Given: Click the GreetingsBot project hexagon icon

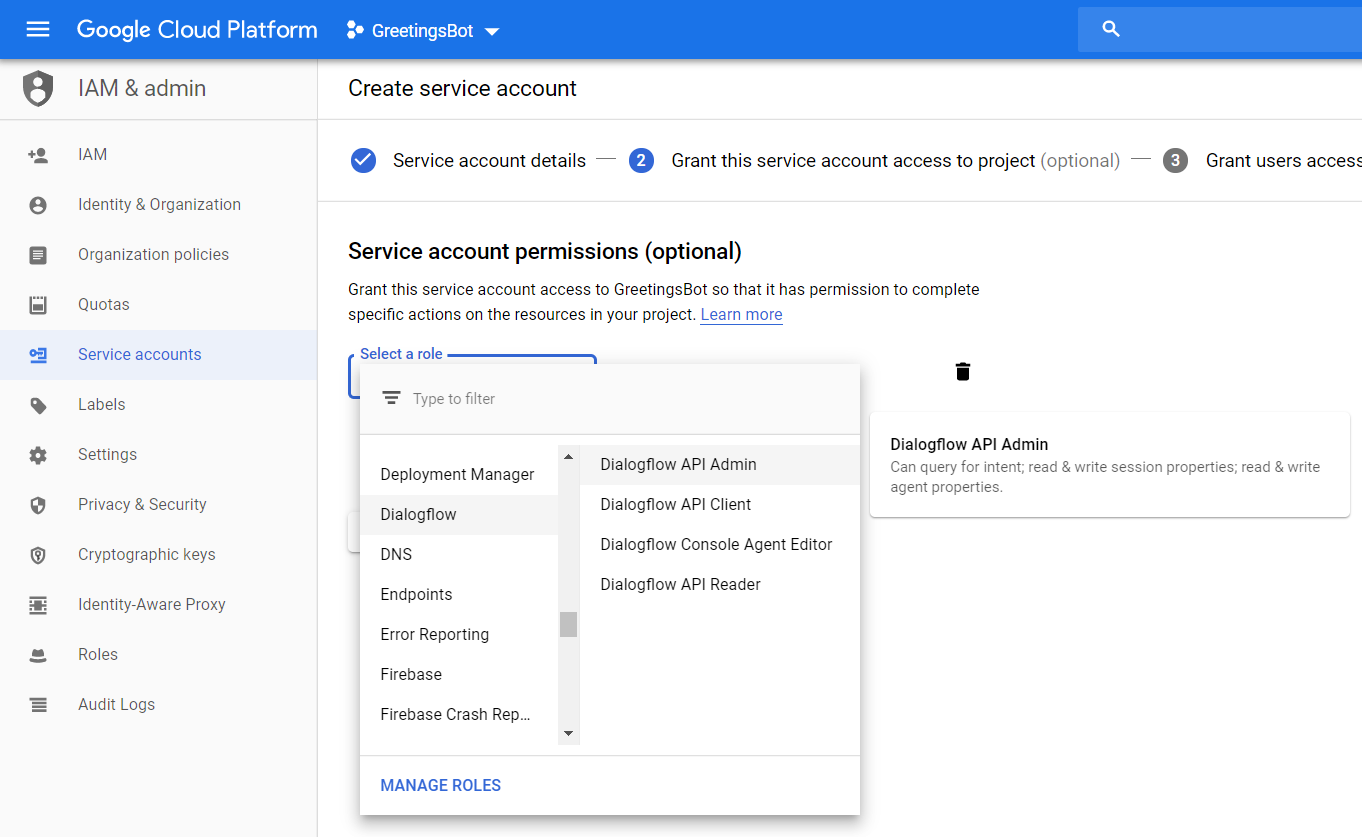Looking at the screenshot, I should [x=354, y=30].
